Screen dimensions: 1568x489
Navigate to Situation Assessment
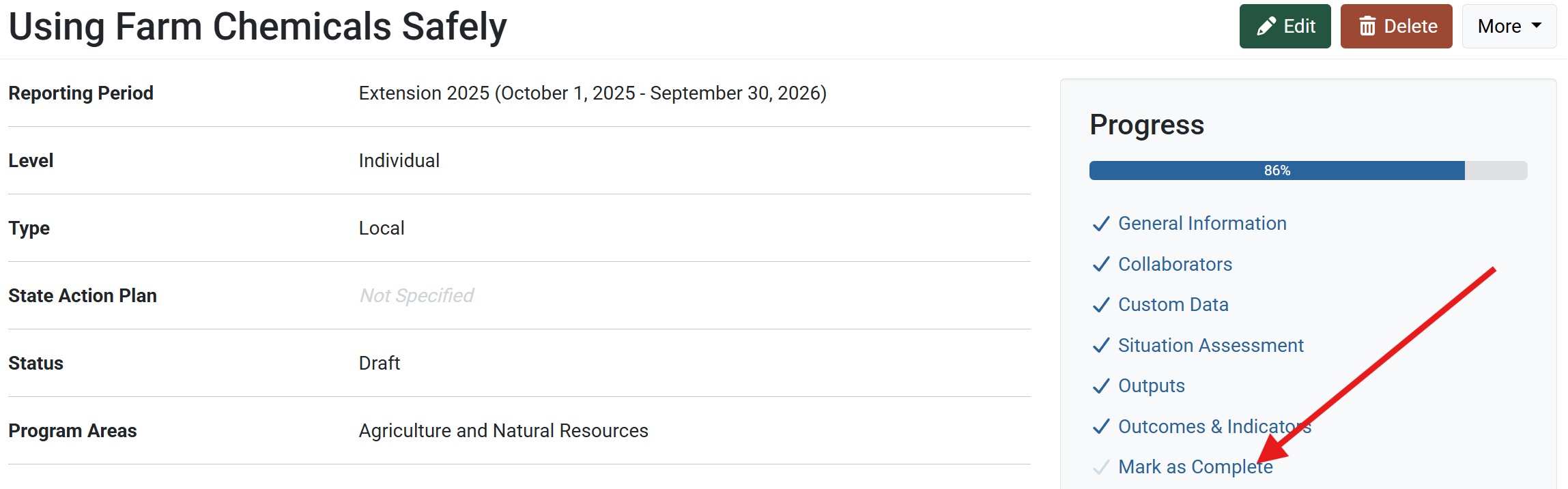click(x=1210, y=346)
